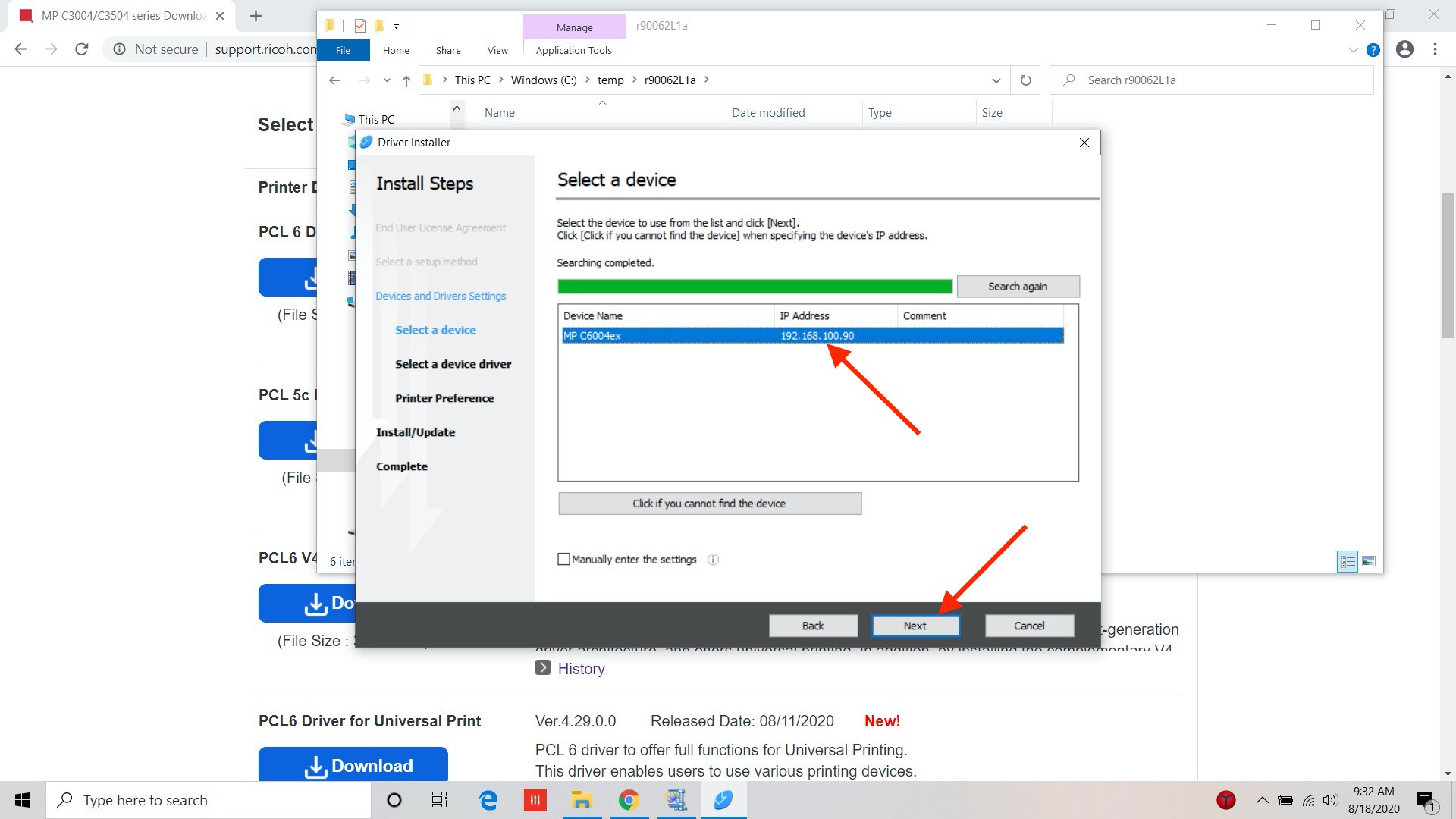This screenshot has width=1456, height=819.
Task: Open recent locations dropdown in Explorer
Action: pos(387,80)
